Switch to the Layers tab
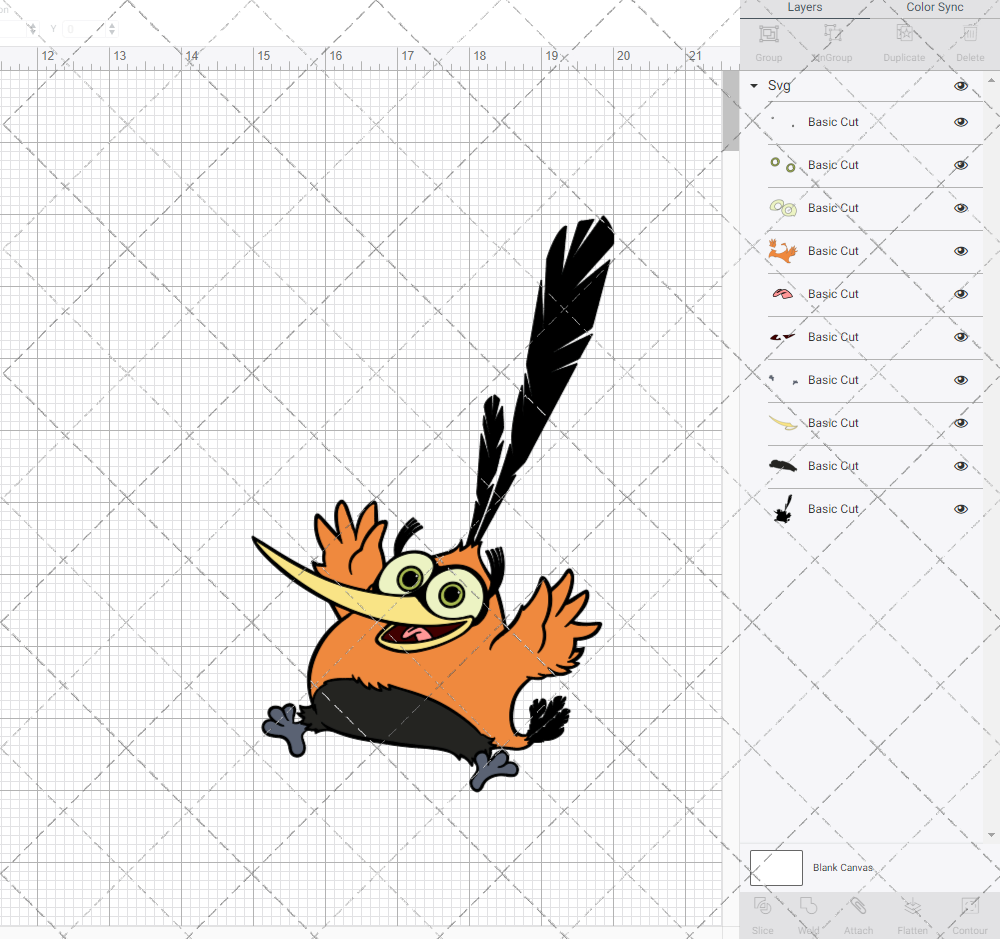This screenshot has width=1000, height=939. 804,8
